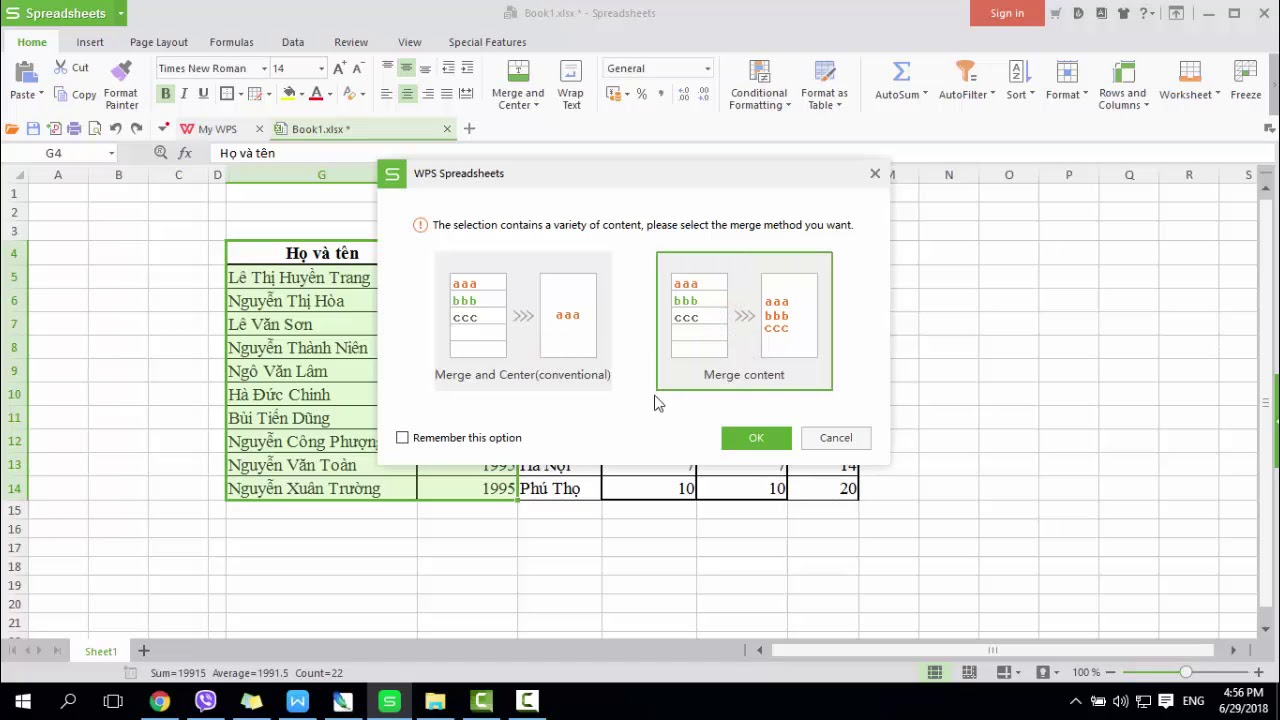This screenshot has width=1280, height=720.
Task: Expand the borders dropdown arrow
Action: 240,94
